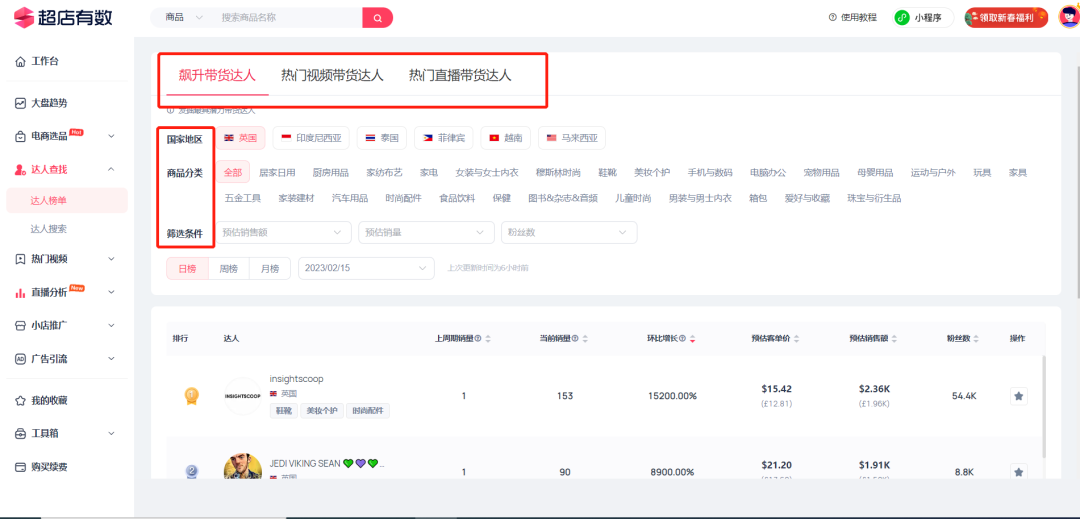This screenshot has height=519, width=1080.
Task: Click the 购买续费 card icon
Action: click(21, 467)
